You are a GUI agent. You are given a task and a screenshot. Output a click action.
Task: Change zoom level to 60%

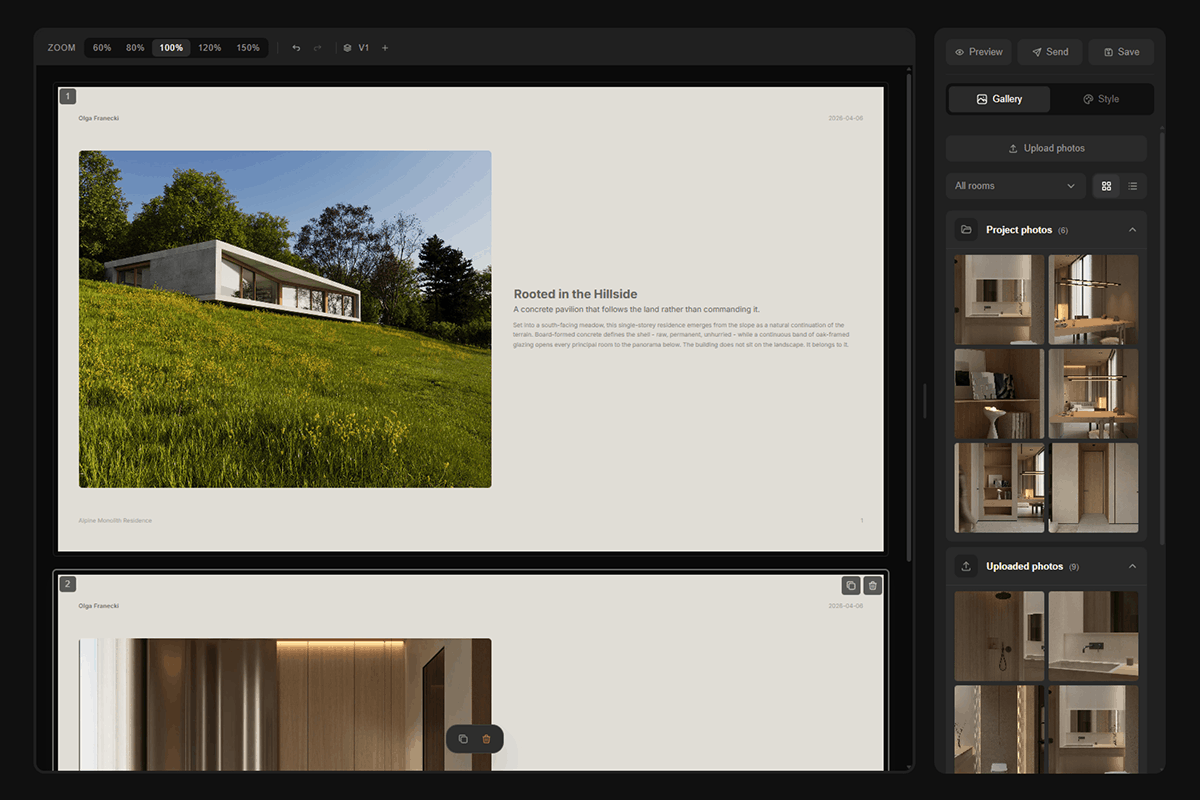(x=101, y=47)
